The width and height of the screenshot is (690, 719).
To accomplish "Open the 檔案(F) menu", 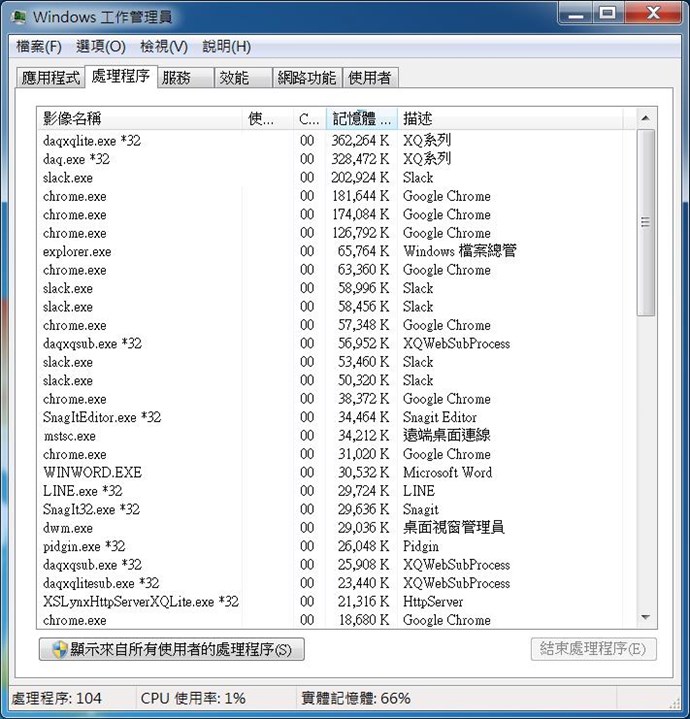I will point(39,46).
